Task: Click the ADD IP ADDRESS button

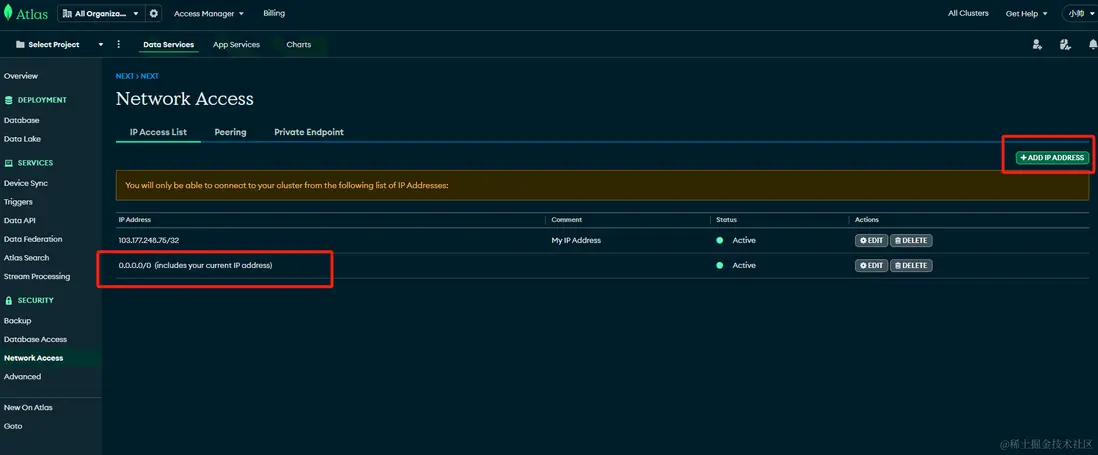Action: pos(1052,158)
